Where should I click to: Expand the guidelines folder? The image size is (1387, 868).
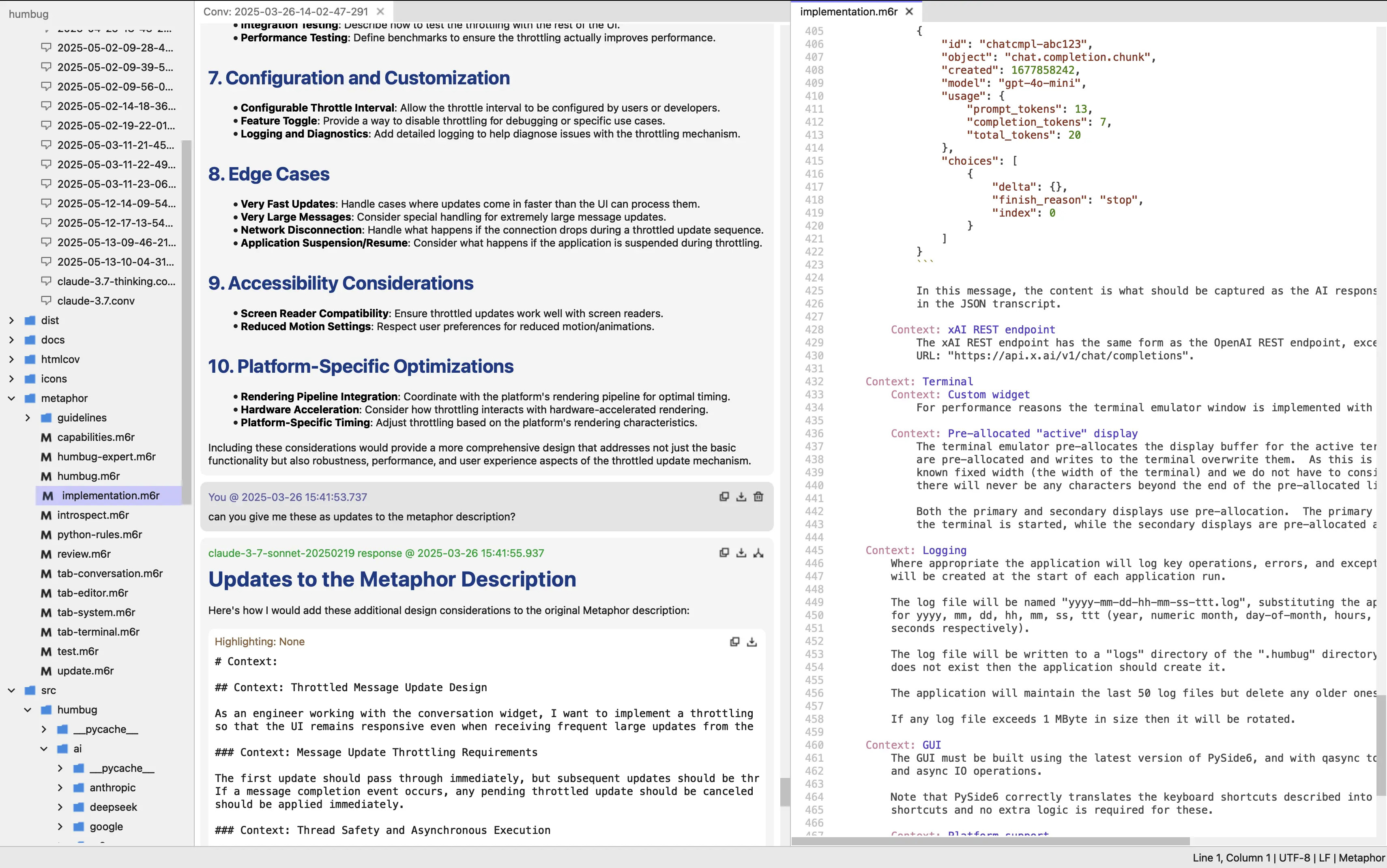click(x=28, y=418)
